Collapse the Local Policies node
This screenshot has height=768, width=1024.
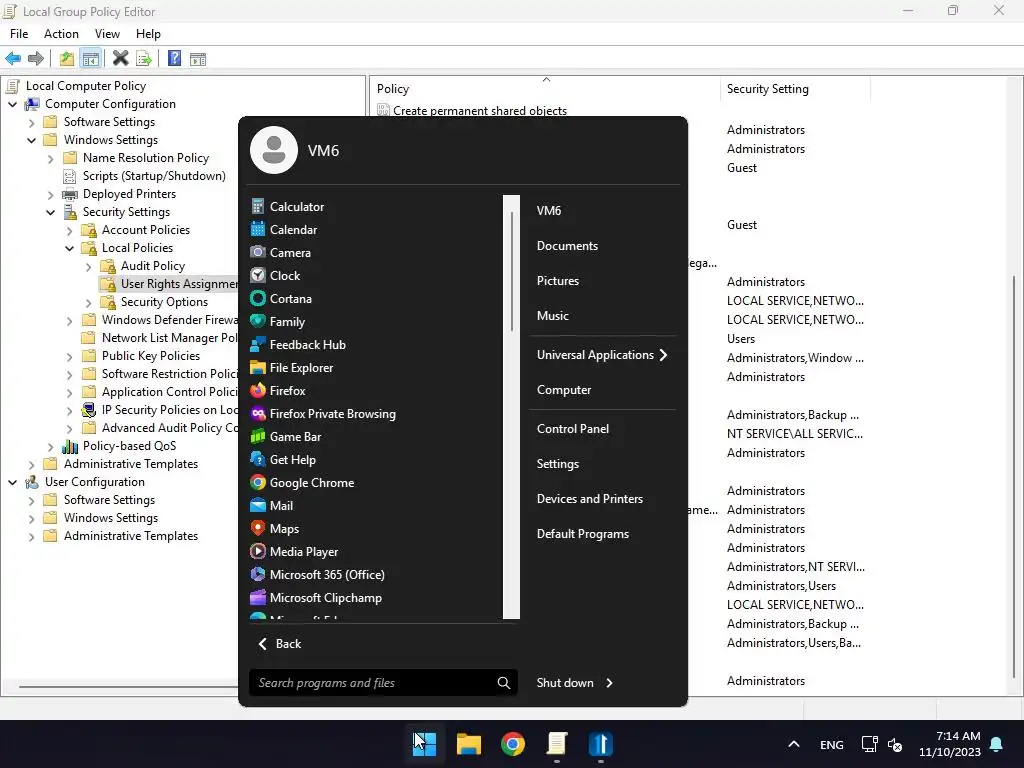point(69,248)
